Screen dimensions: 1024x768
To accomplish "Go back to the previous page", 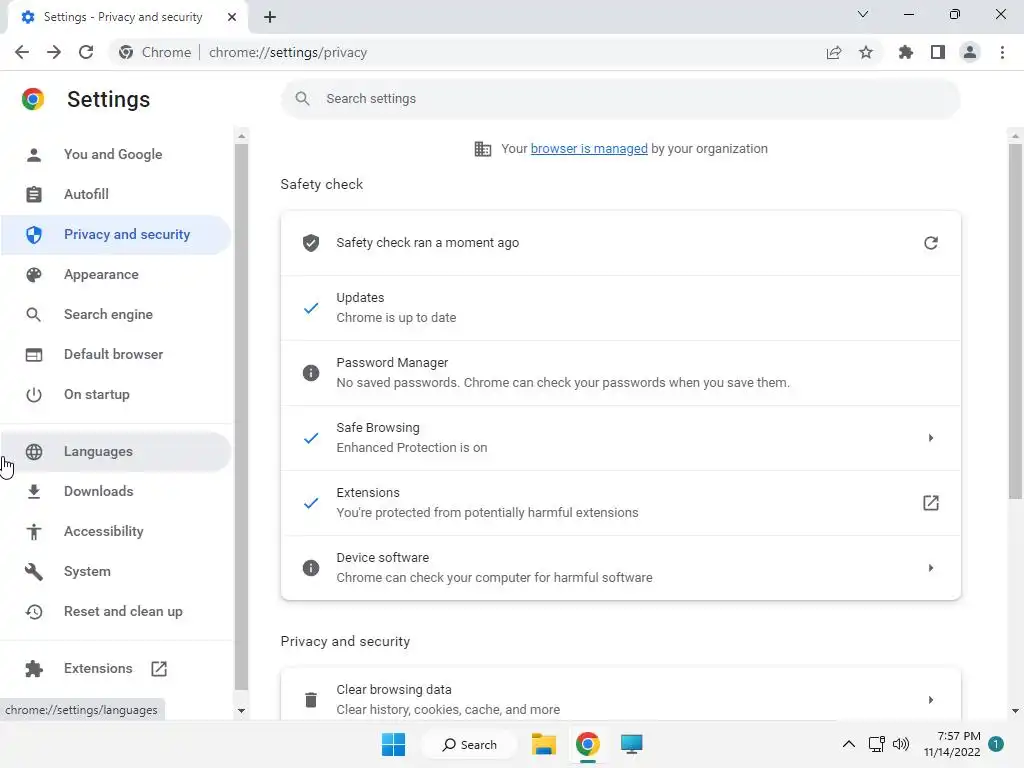I will tap(22, 52).
